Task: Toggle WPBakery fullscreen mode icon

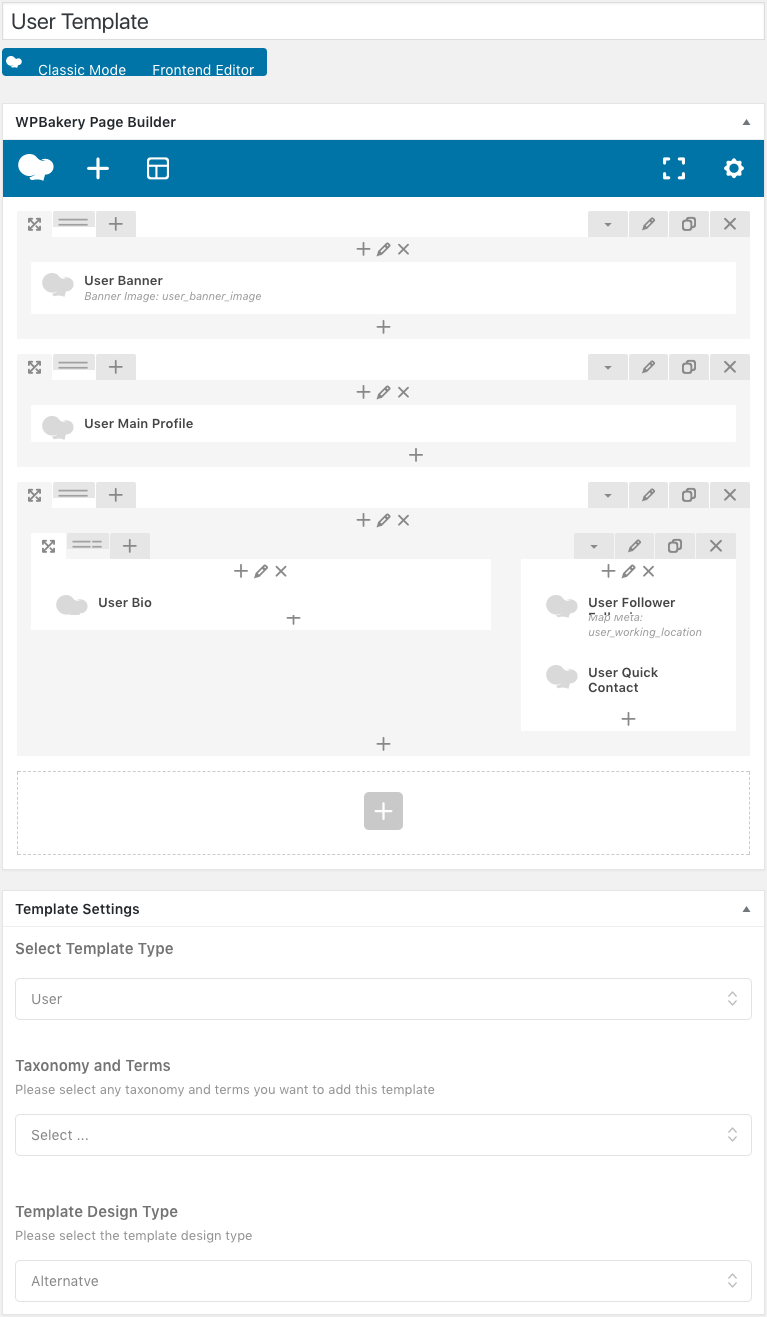Action: tap(674, 169)
